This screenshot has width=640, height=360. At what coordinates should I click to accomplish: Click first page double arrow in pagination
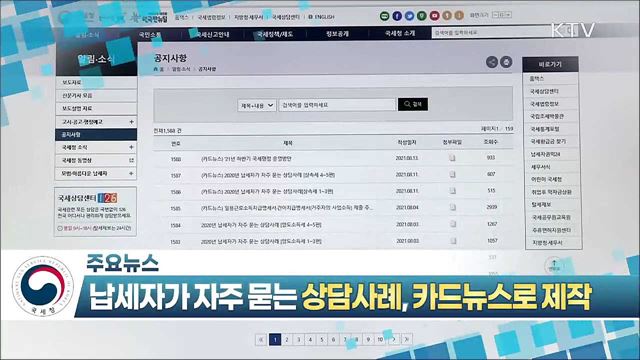point(261,339)
